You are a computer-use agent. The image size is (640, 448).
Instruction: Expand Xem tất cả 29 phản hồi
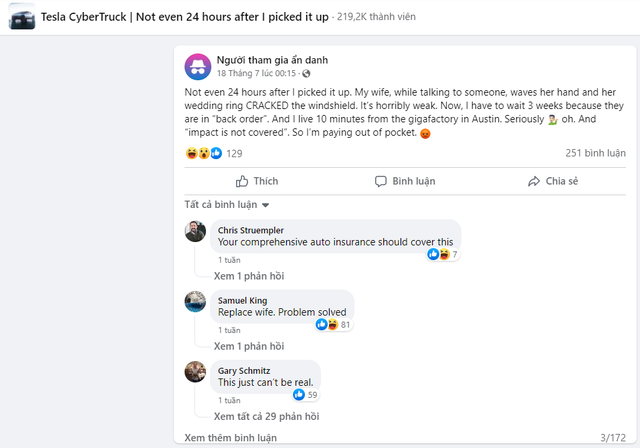268,415
